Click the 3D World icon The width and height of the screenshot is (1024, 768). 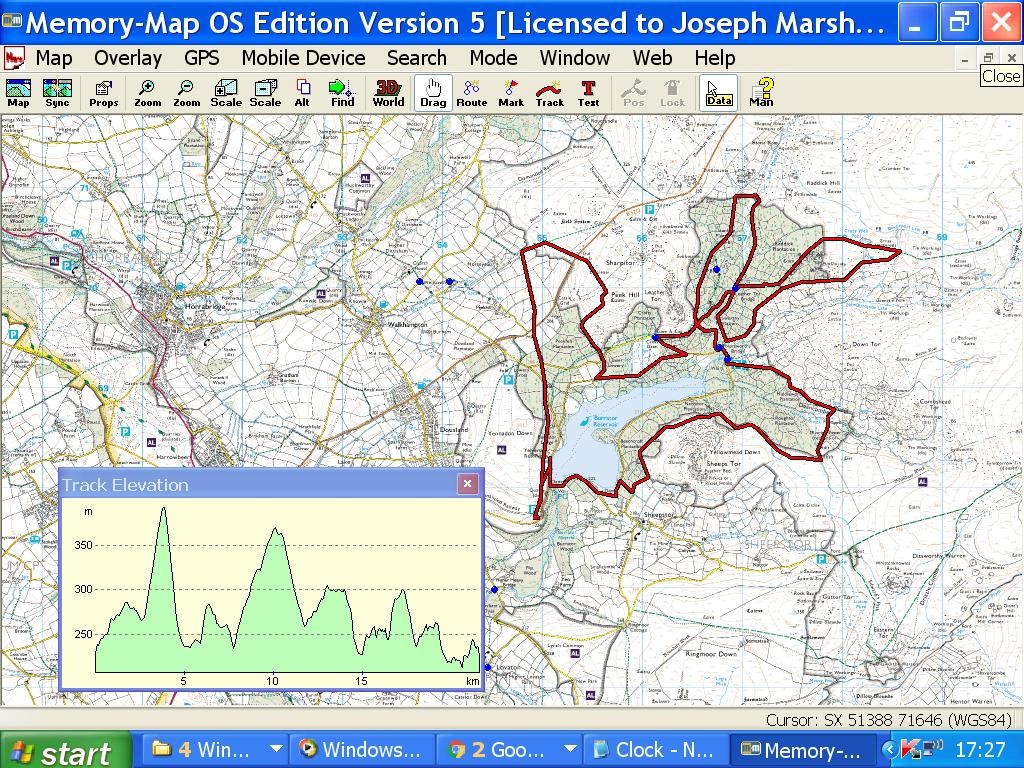[388, 93]
